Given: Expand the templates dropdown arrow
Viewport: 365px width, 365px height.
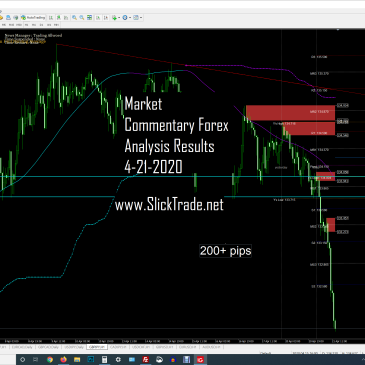Looking at the screenshot, I should [141, 18].
